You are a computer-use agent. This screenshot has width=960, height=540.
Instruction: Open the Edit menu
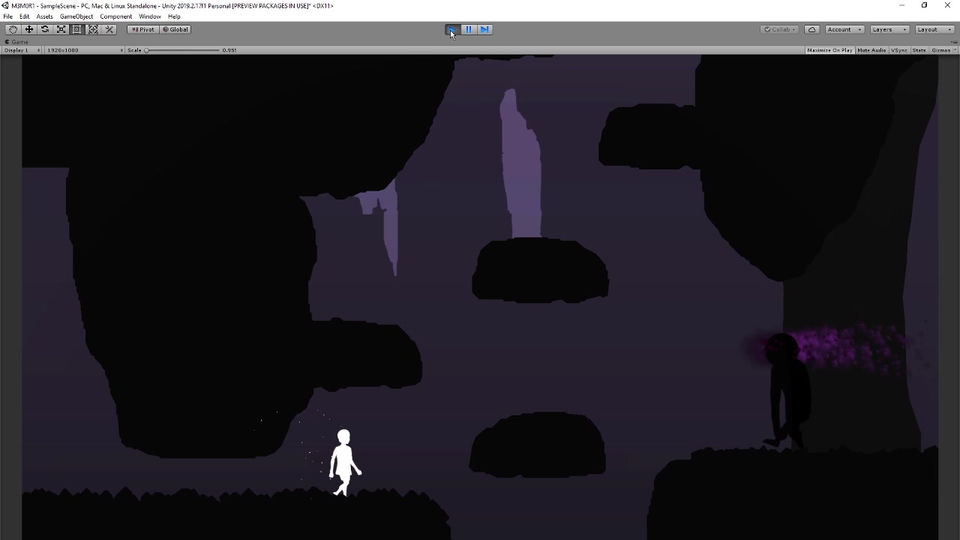pos(24,17)
